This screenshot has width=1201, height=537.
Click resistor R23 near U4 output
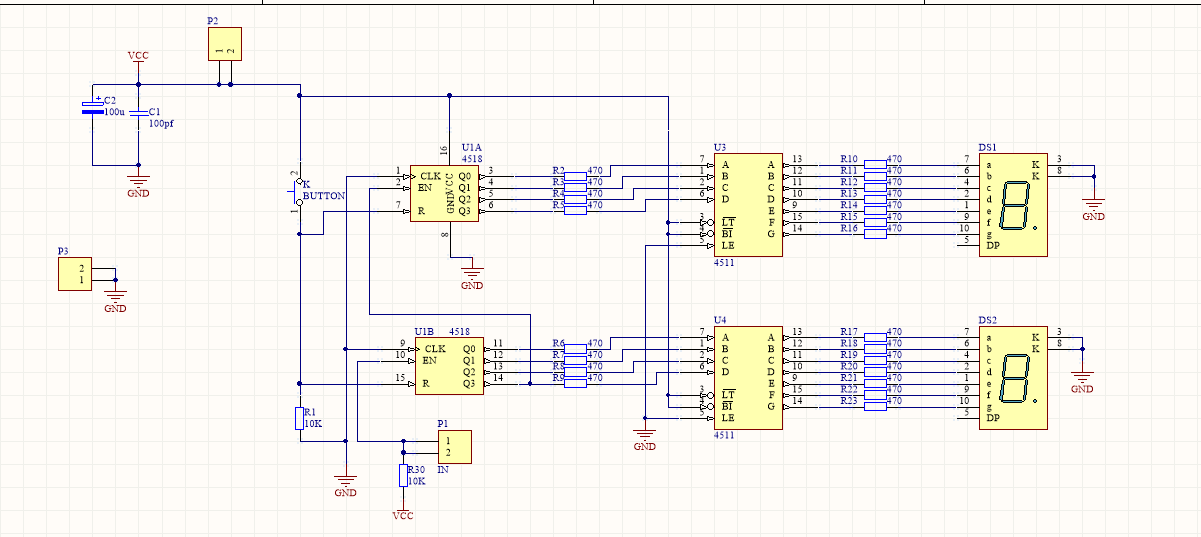click(x=875, y=401)
